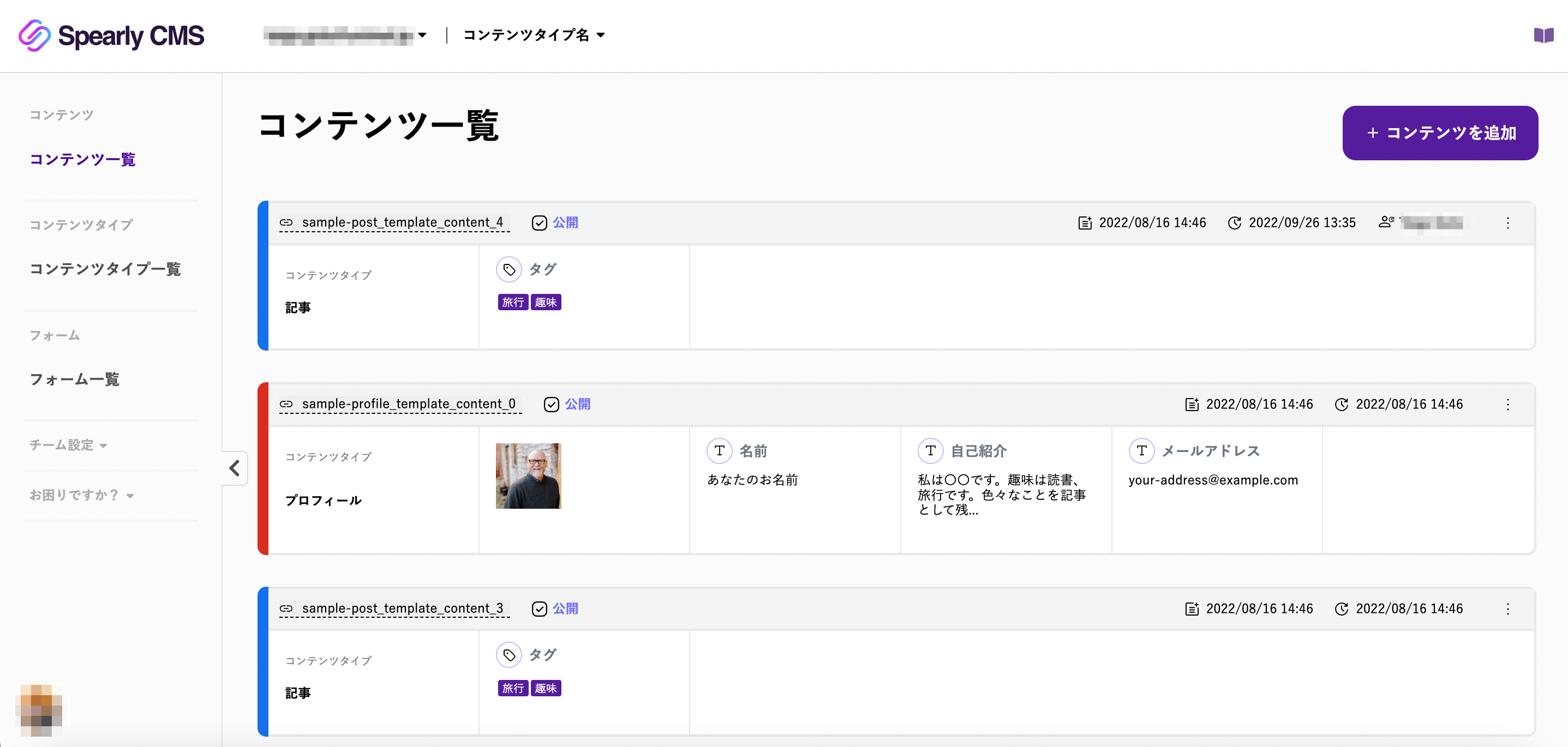This screenshot has width=1568, height=747.
Task: Click the Spearly CMS logo
Action: click(111, 35)
